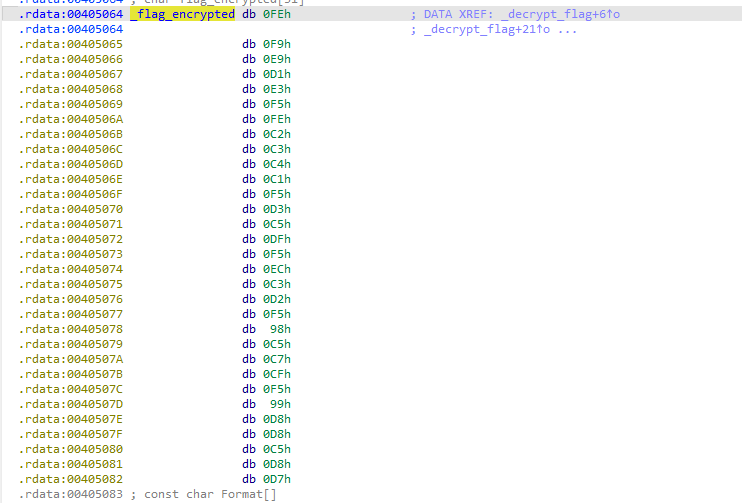Click the 0C2h byte value
Viewport: 742px width, 503px height.
tap(277, 134)
